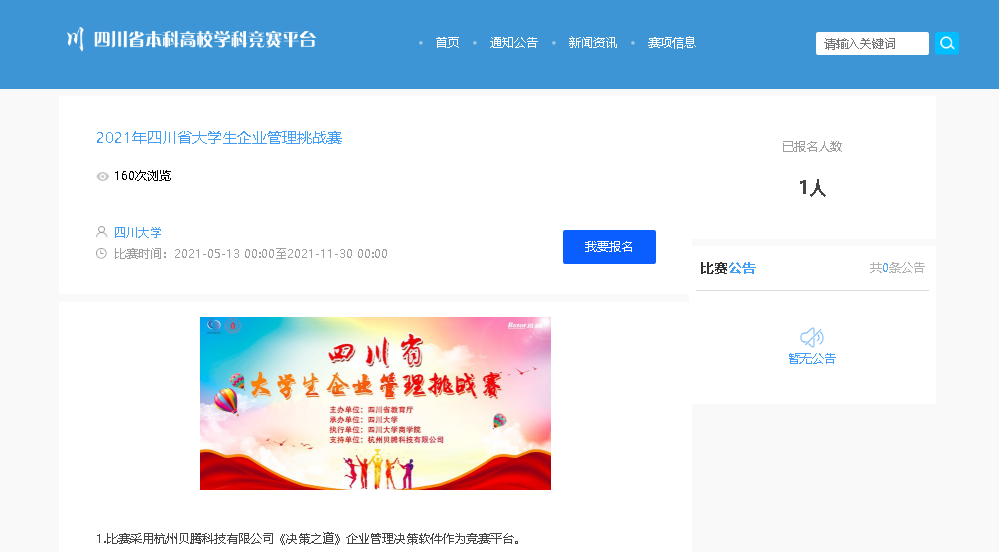Click the competition banner image
Screen dimensions: 999x552
tap(375, 403)
